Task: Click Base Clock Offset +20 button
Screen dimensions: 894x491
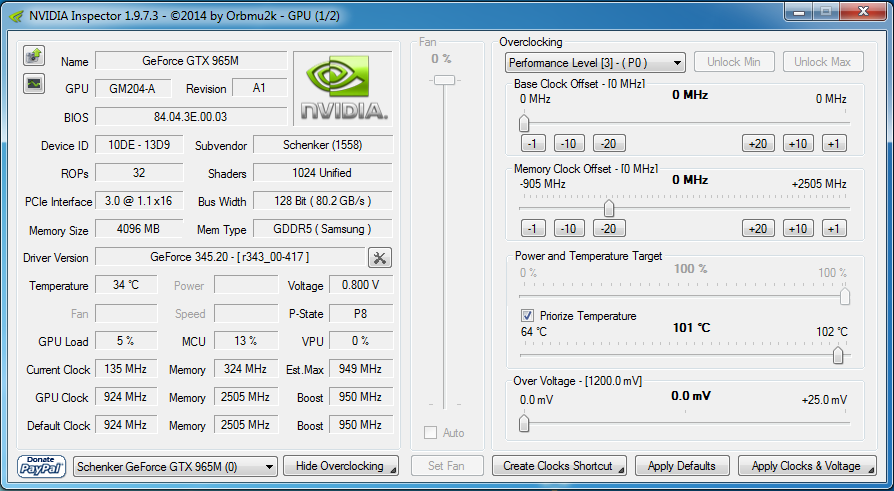Action: (758, 143)
